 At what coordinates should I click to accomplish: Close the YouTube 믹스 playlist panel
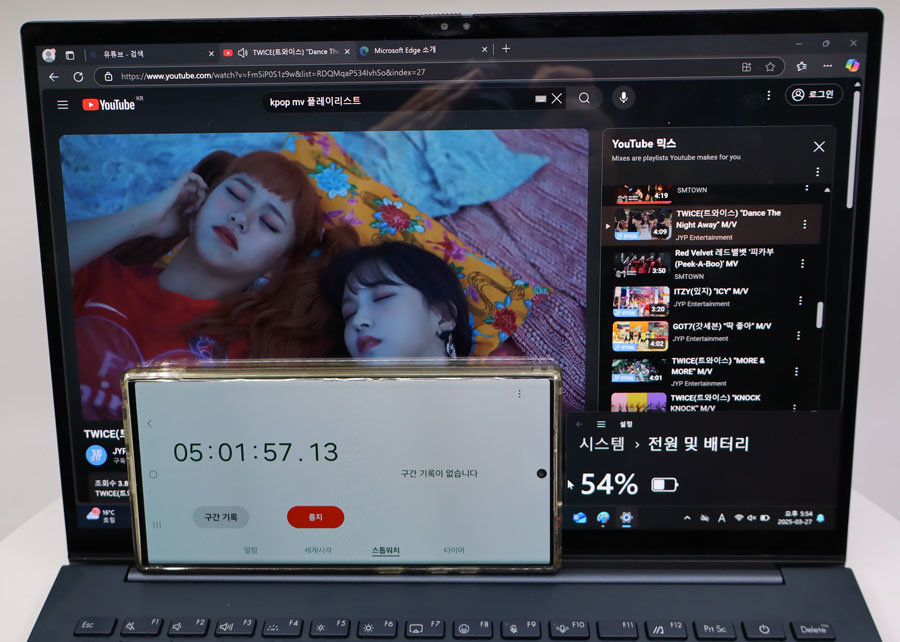point(819,147)
